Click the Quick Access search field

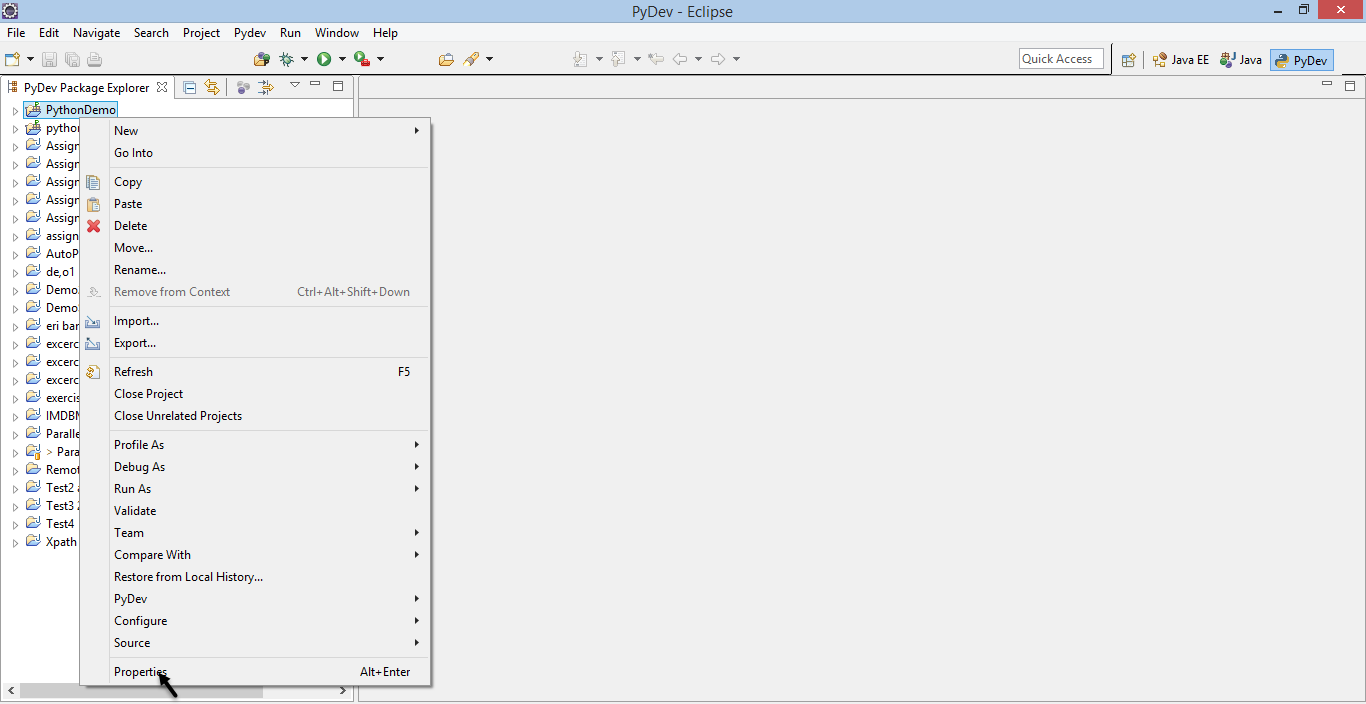(1061, 59)
